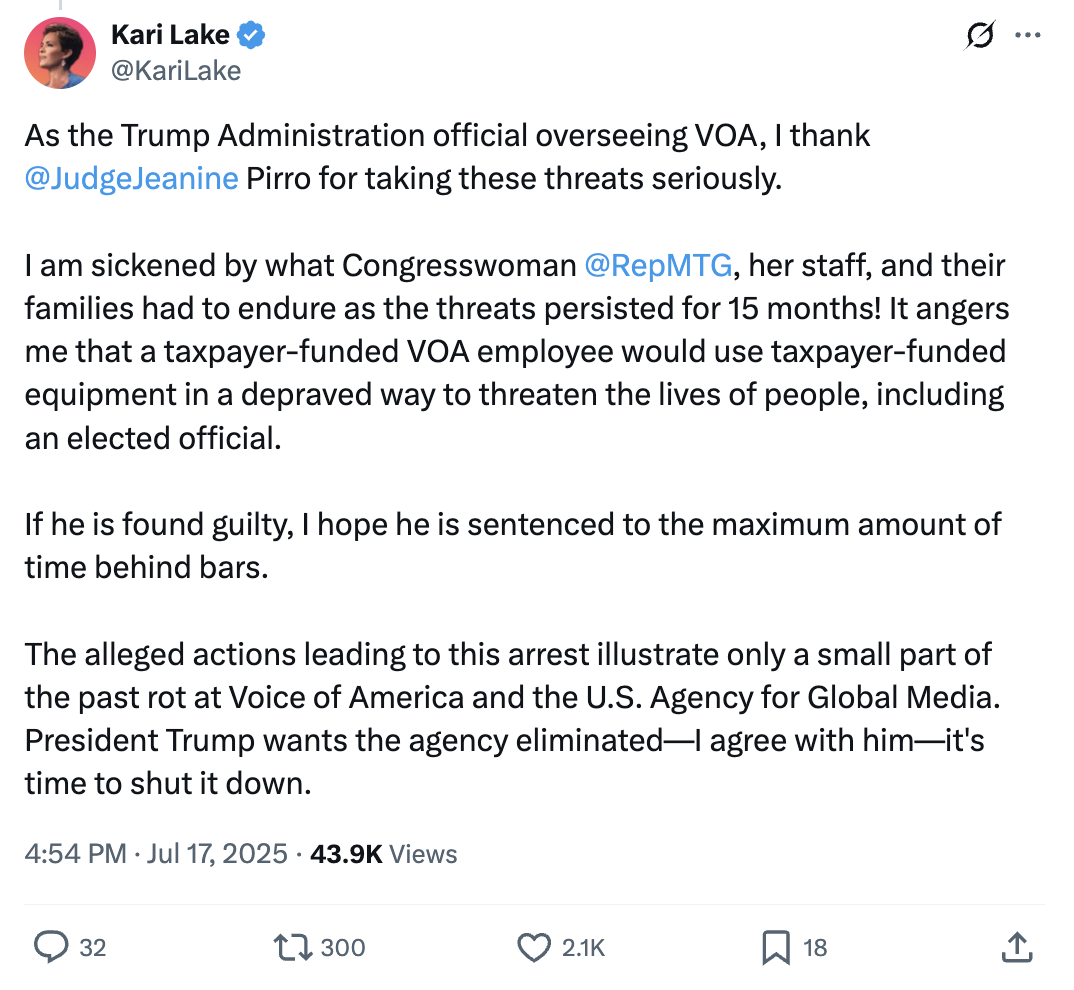Open the more options ellipsis menu
The image size is (1074, 990).
1027,35
